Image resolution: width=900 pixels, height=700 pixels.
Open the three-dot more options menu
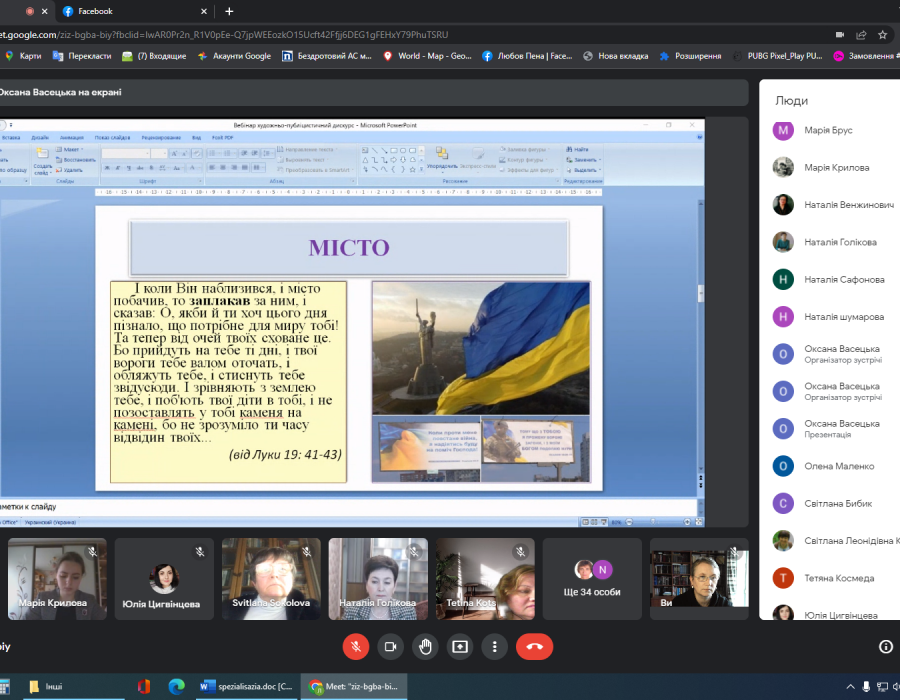[494, 646]
